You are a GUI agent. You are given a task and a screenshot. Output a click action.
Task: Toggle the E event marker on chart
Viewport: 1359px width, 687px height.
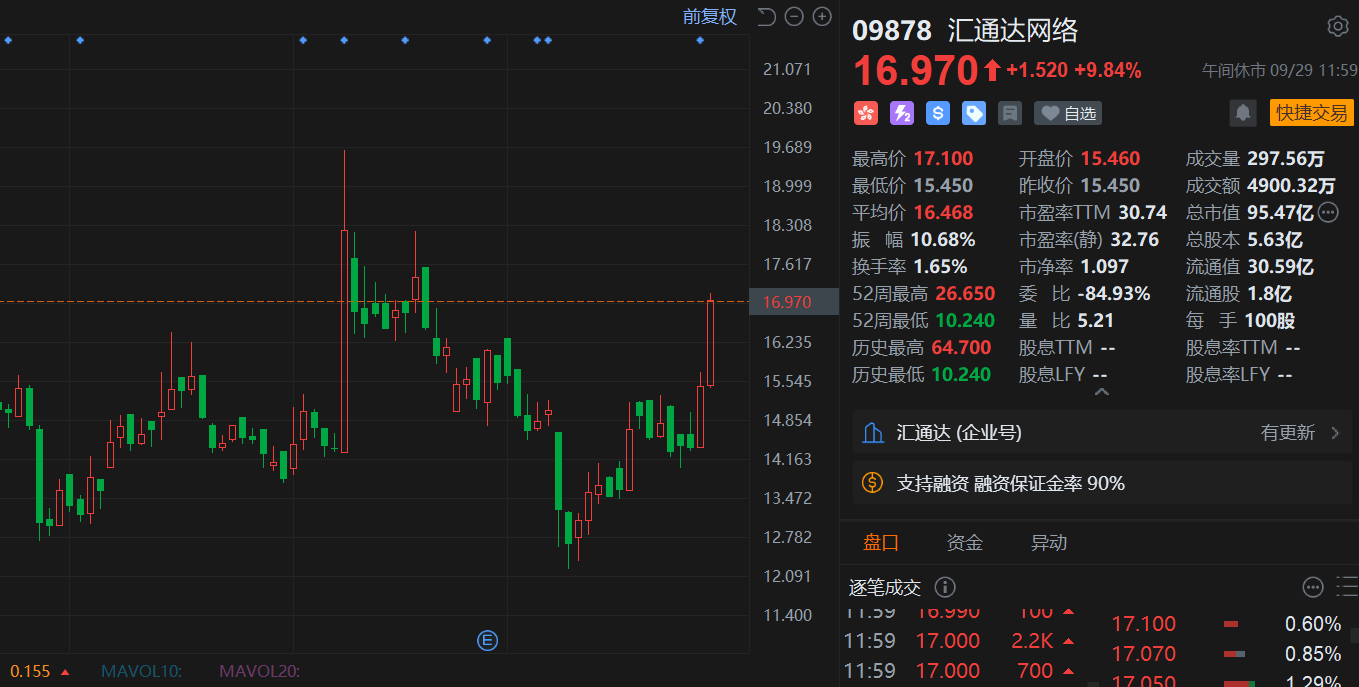click(x=487, y=639)
